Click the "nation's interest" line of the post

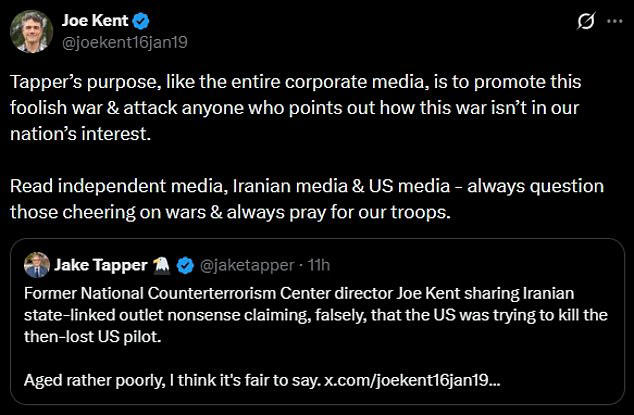[80, 133]
